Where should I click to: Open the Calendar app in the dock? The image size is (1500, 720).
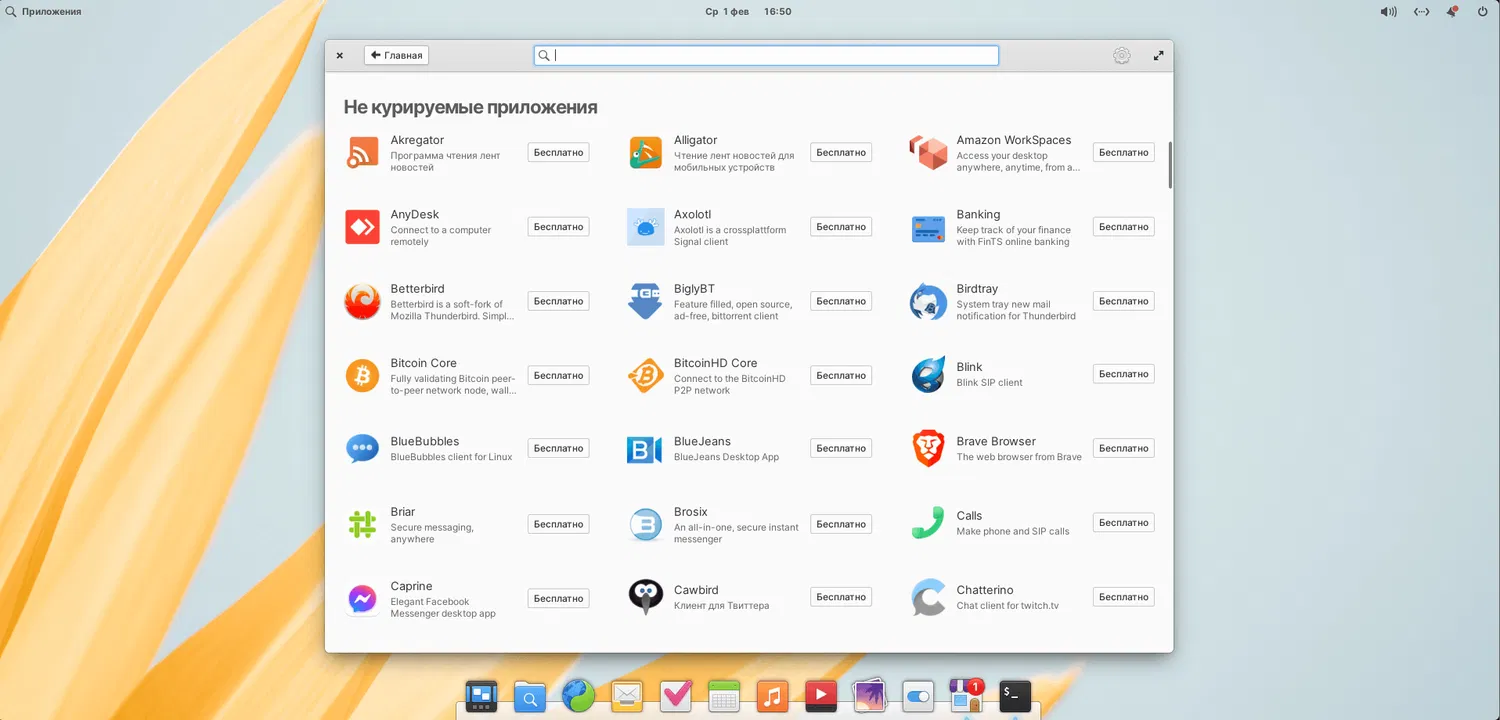(x=724, y=695)
